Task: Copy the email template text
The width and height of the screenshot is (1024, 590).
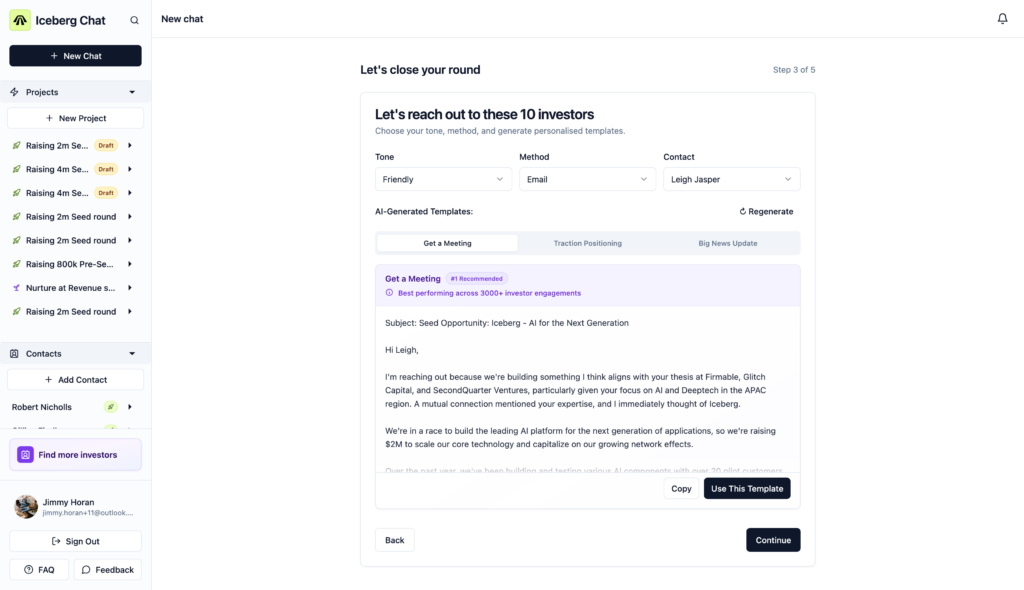Action: click(x=681, y=489)
